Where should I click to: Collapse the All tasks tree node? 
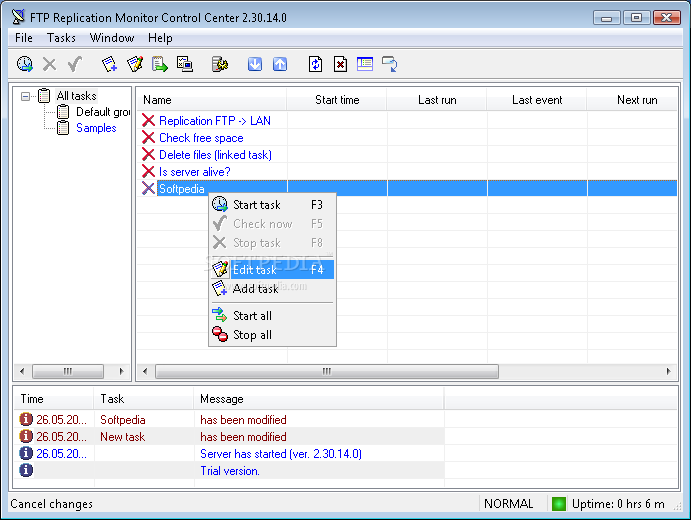tap(26, 96)
